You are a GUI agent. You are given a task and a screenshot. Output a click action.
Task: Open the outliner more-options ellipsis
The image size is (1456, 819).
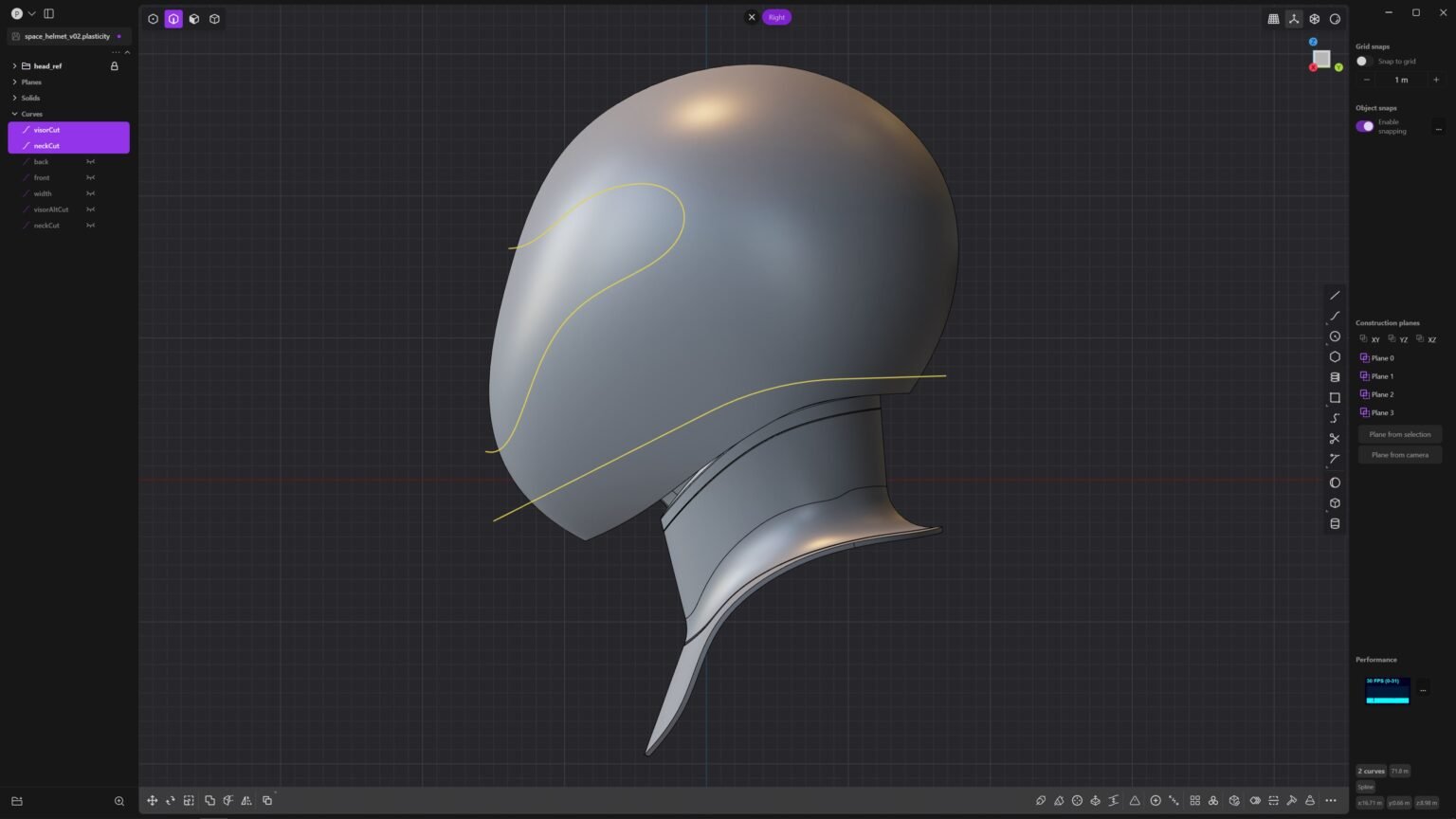click(x=117, y=52)
